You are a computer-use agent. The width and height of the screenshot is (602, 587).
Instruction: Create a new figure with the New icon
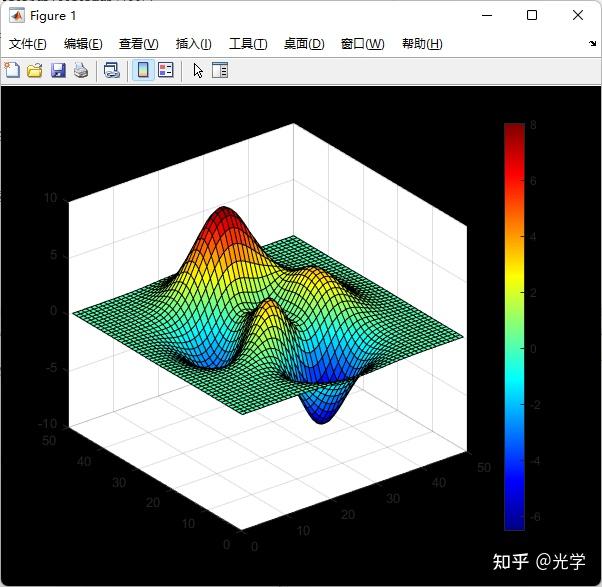[x=12, y=70]
